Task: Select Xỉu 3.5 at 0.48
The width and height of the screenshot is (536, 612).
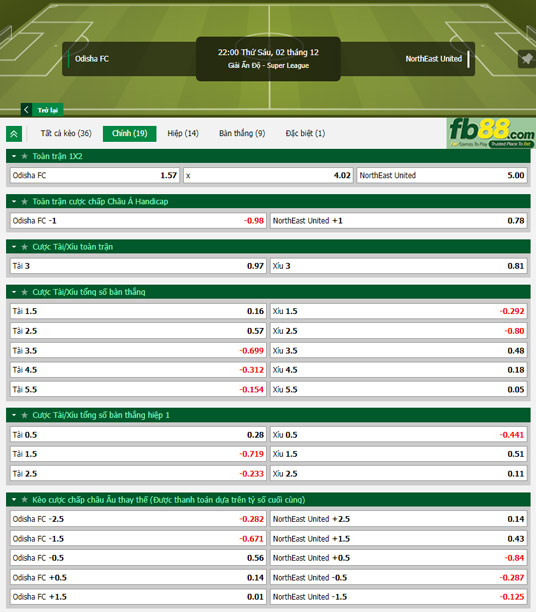Action: (399, 350)
